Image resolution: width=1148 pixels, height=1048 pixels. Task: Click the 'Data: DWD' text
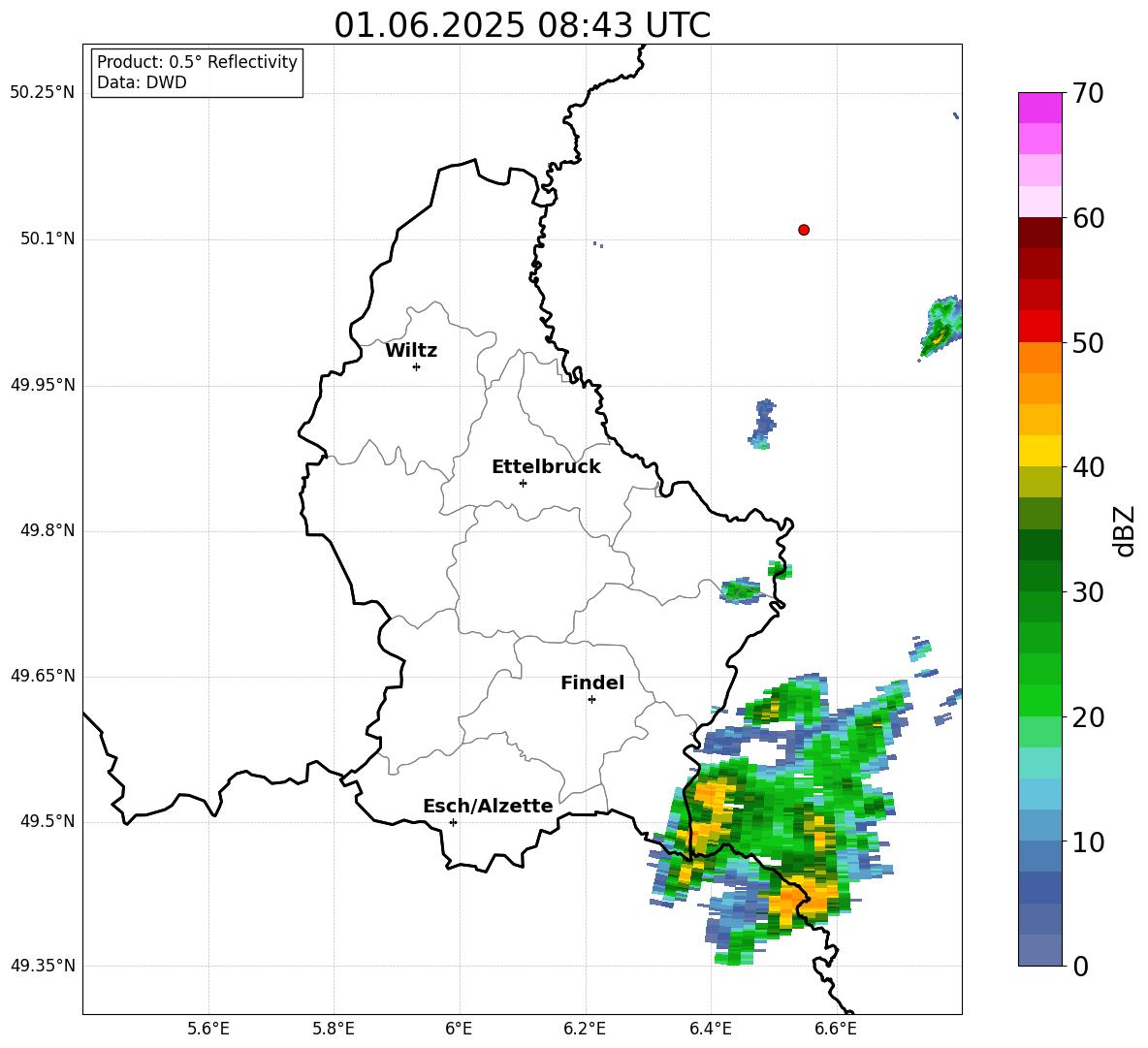142,82
